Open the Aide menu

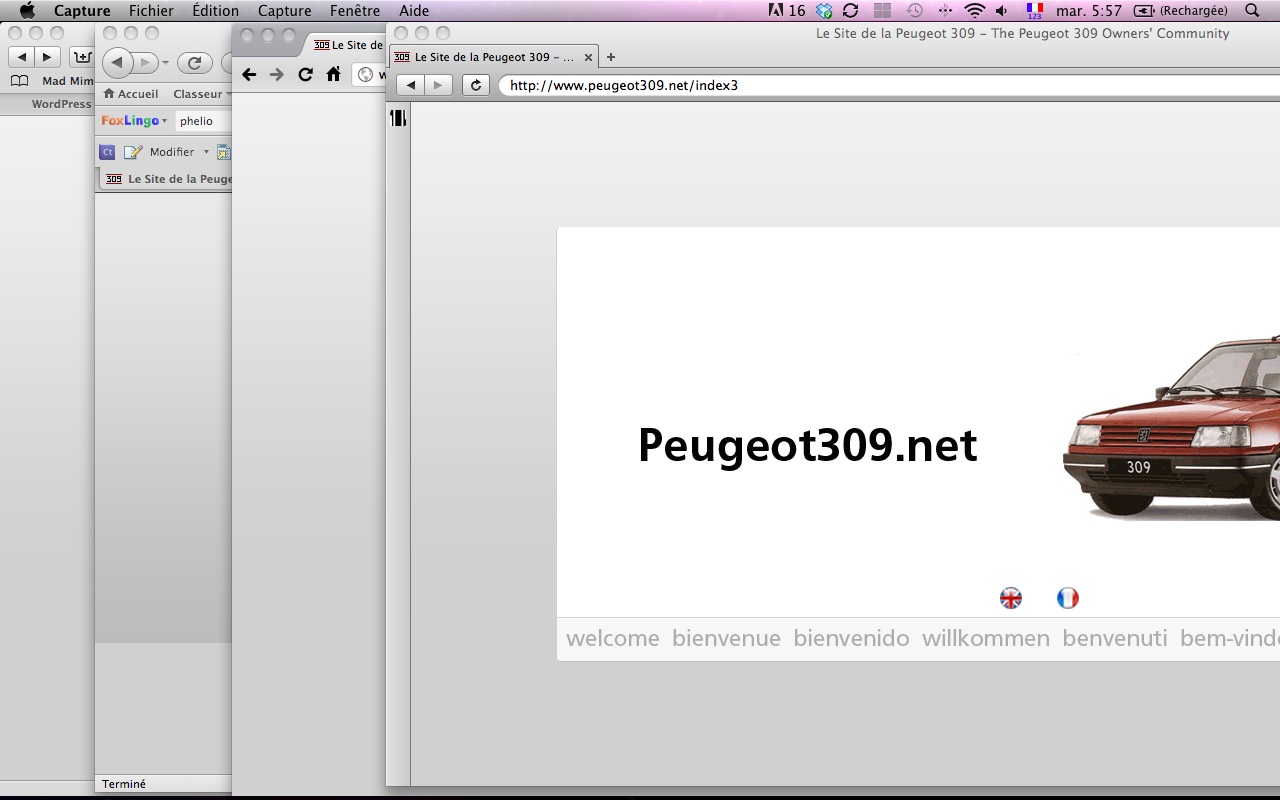pyautogui.click(x=414, y=11)
